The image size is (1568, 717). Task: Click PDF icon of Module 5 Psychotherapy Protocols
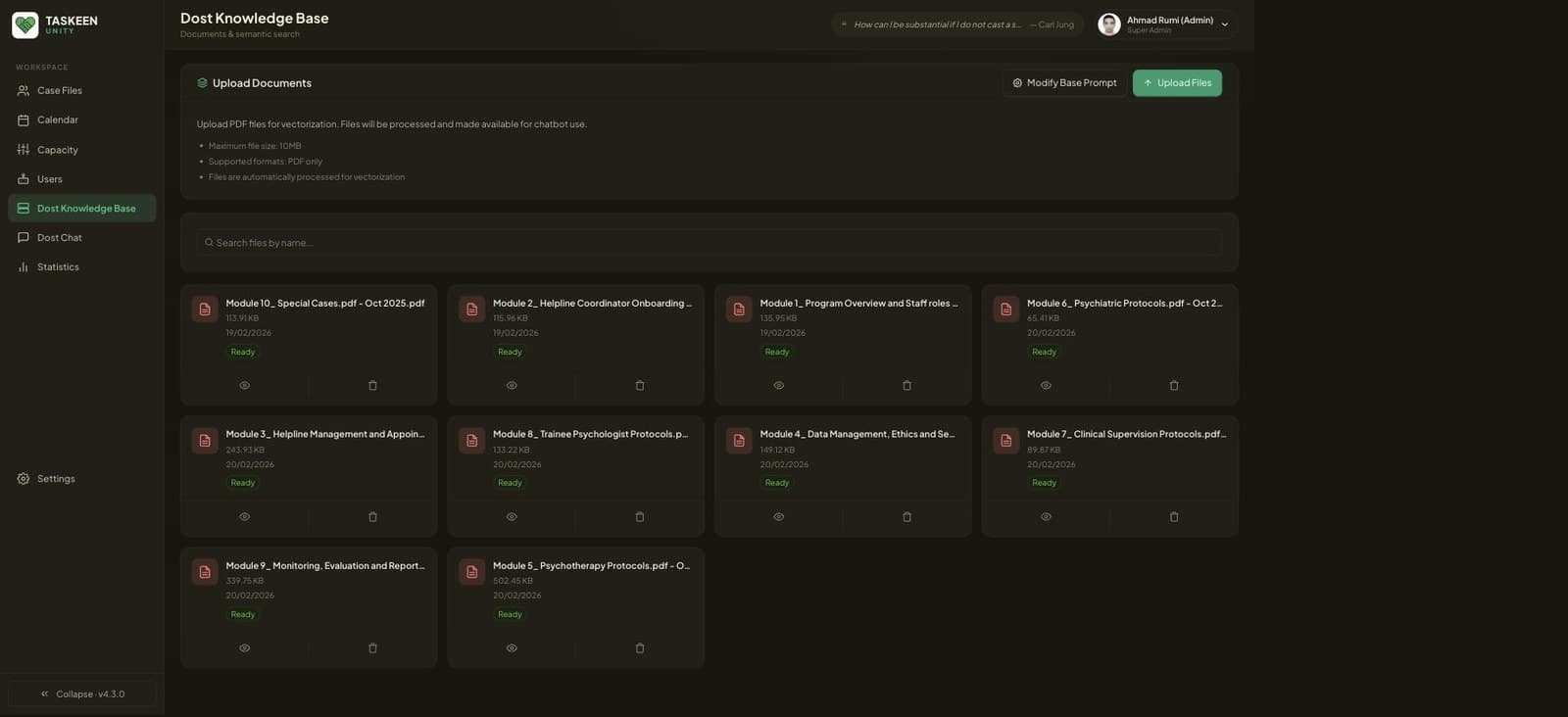point(472,572)
